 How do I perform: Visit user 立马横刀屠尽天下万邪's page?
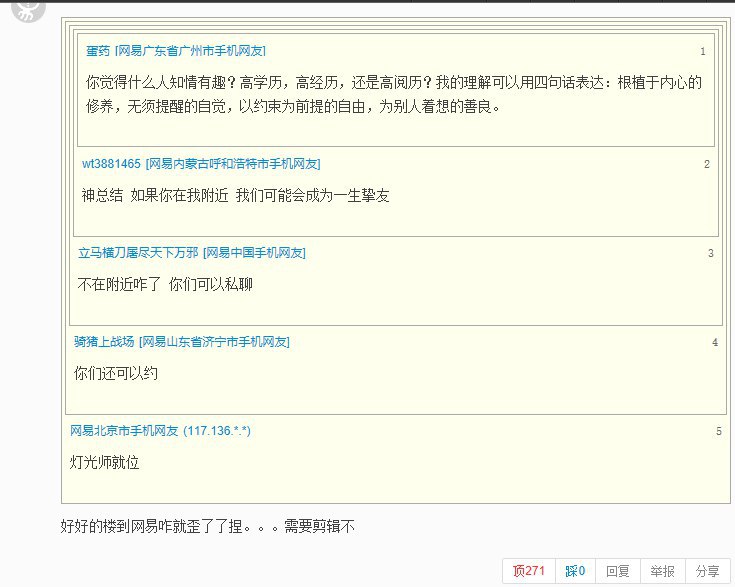point(138,253)
